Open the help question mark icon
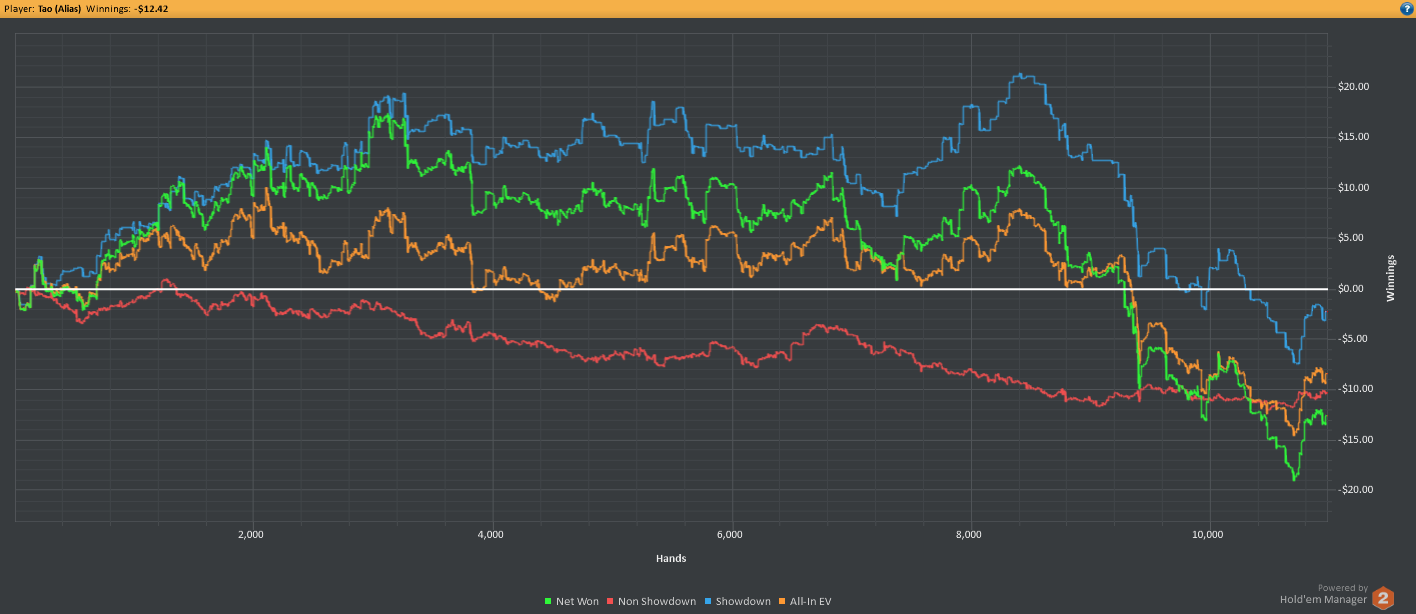Image resolution: width=1416 pixels, height=614 pixels. (x=1406, y=8)
